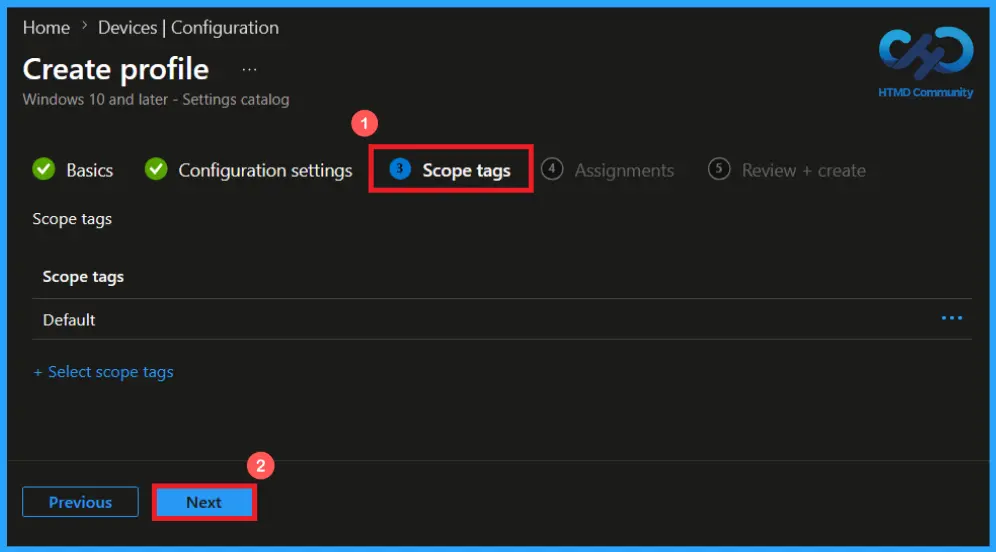Open the Assignments step
This screenshot has width=996, height=552.
point(624,170)
